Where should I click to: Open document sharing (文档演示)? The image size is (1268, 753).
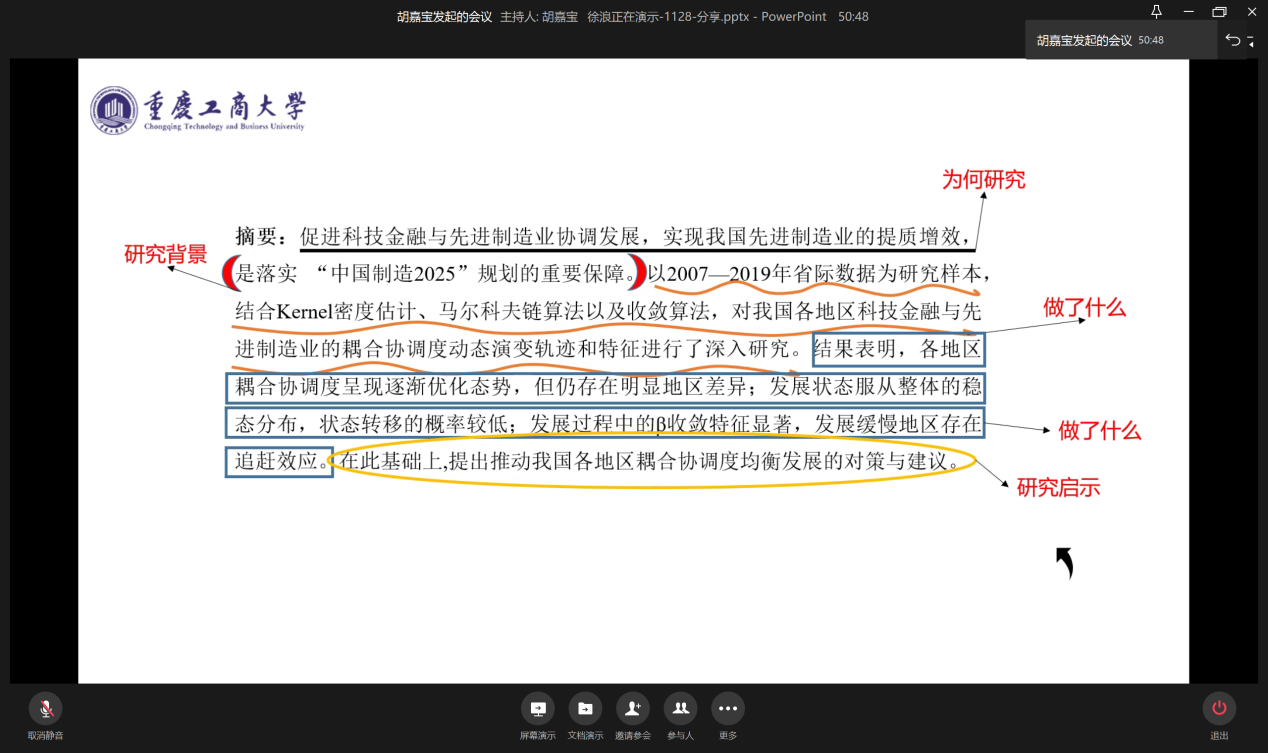585,709
